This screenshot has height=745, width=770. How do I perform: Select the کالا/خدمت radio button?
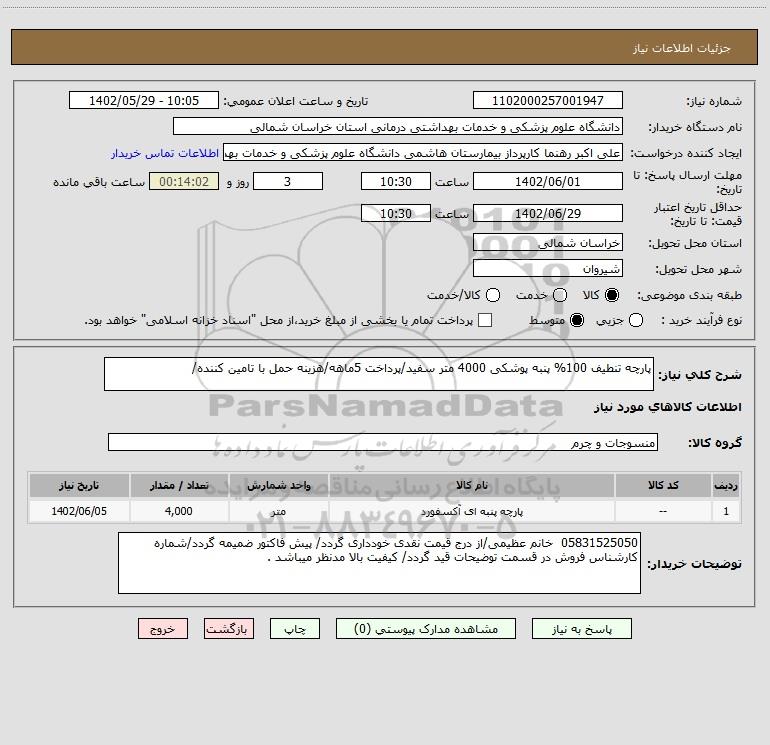(x=493, y=295)
